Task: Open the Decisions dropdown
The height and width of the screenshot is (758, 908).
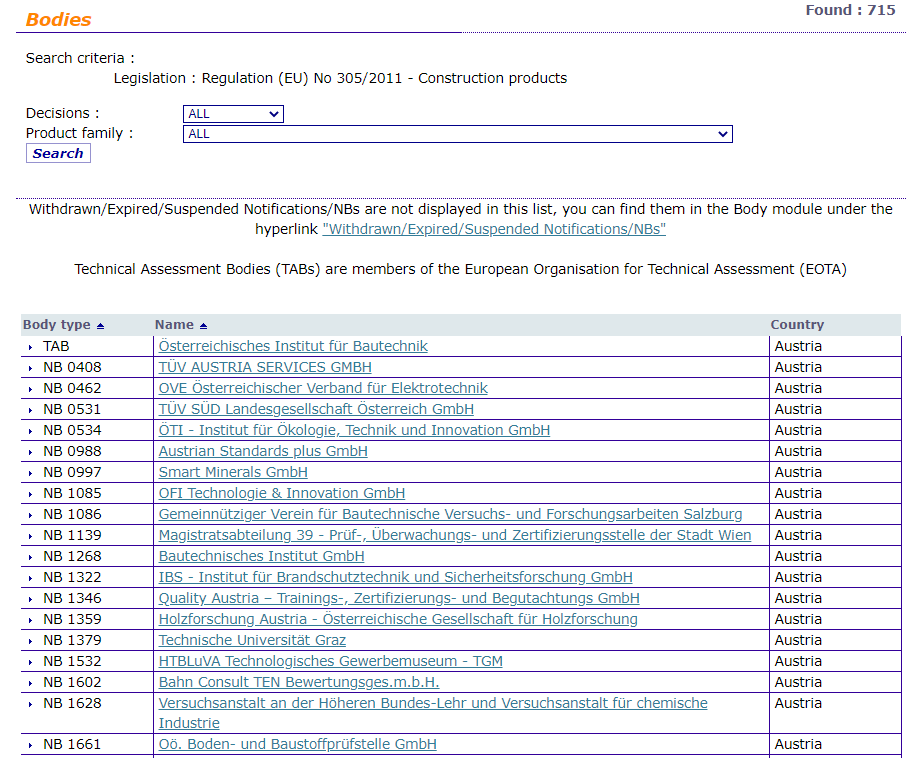Action: [x=233, y=113]
